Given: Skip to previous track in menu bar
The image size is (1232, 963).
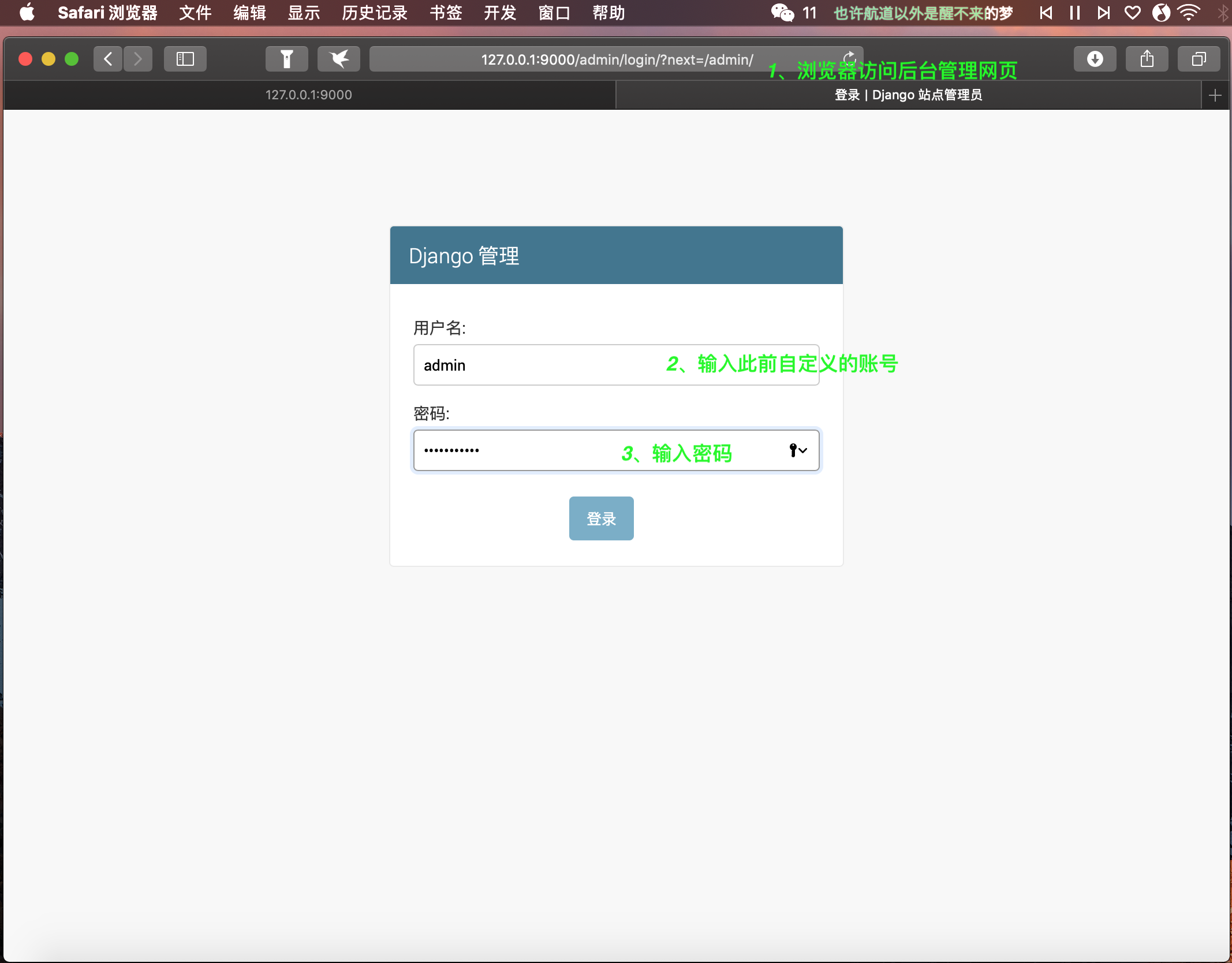Looking at the screenshot, I should click(x=1046, y=13).
